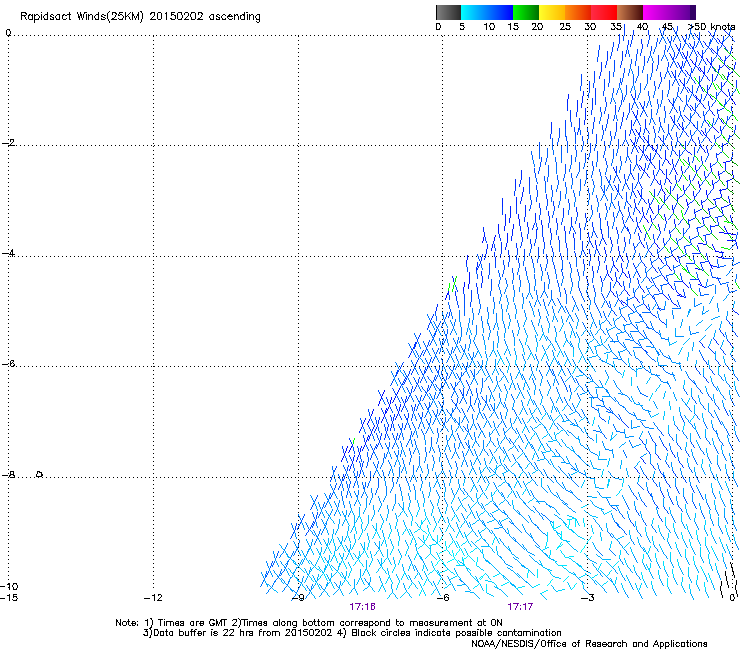Click the '-4' latitude label on left axis

pyautogui.click(x=8, y=253)
